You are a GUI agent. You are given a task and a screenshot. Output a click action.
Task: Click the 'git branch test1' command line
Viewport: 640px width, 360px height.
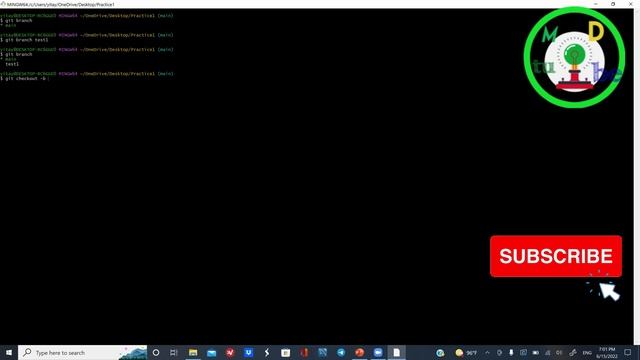(24, 40)
